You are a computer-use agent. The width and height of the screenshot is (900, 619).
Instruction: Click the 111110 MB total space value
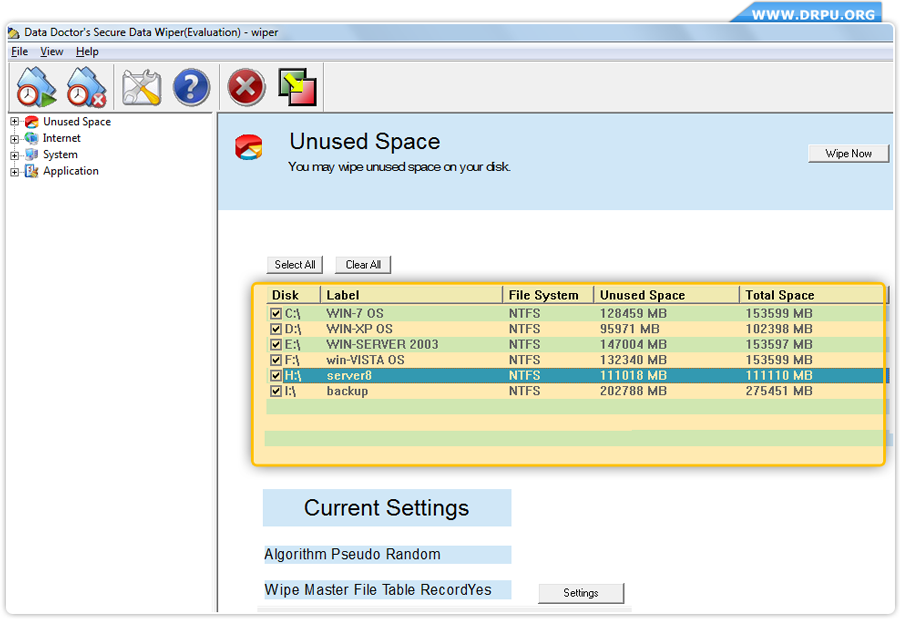(779, 376)
